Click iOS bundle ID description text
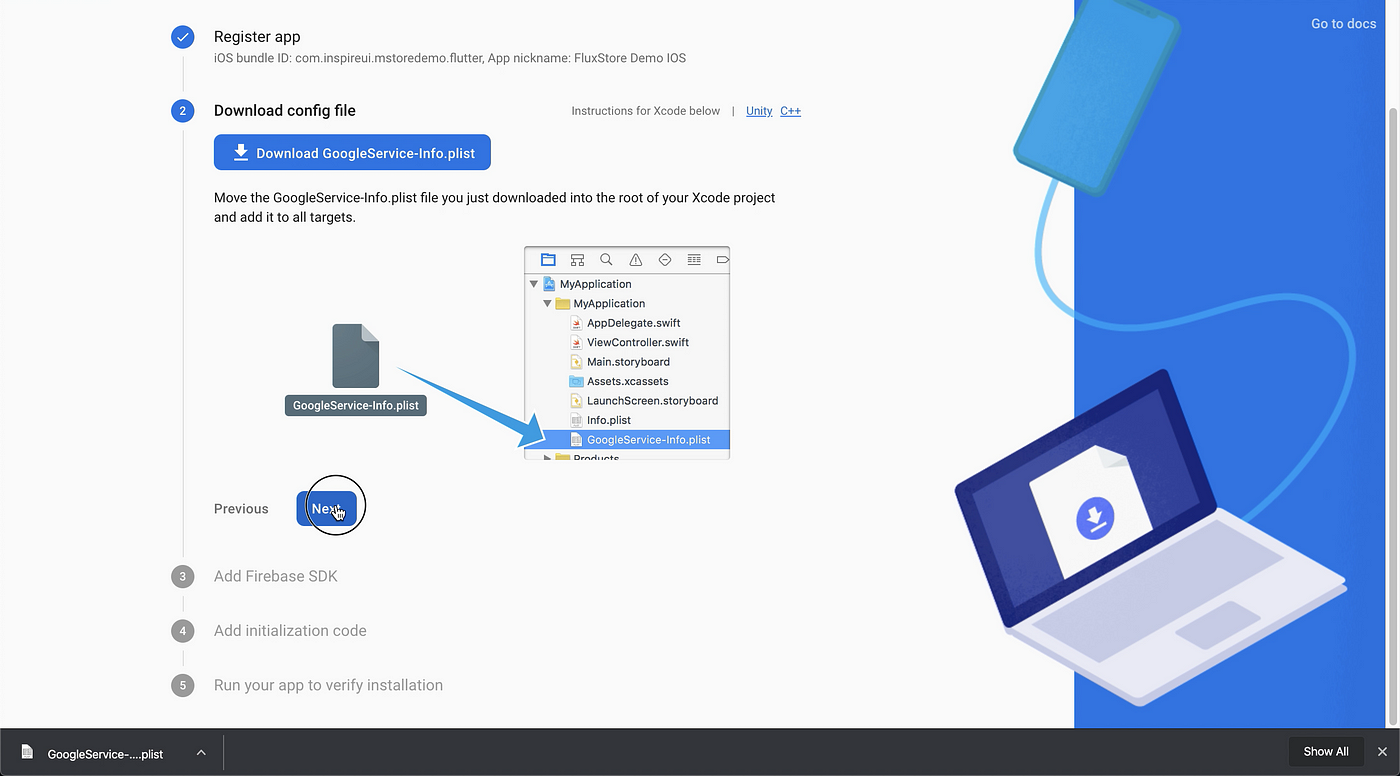The width and height of the screenshot is (1400, 776). pyautogui.click(x=450, y=58)
